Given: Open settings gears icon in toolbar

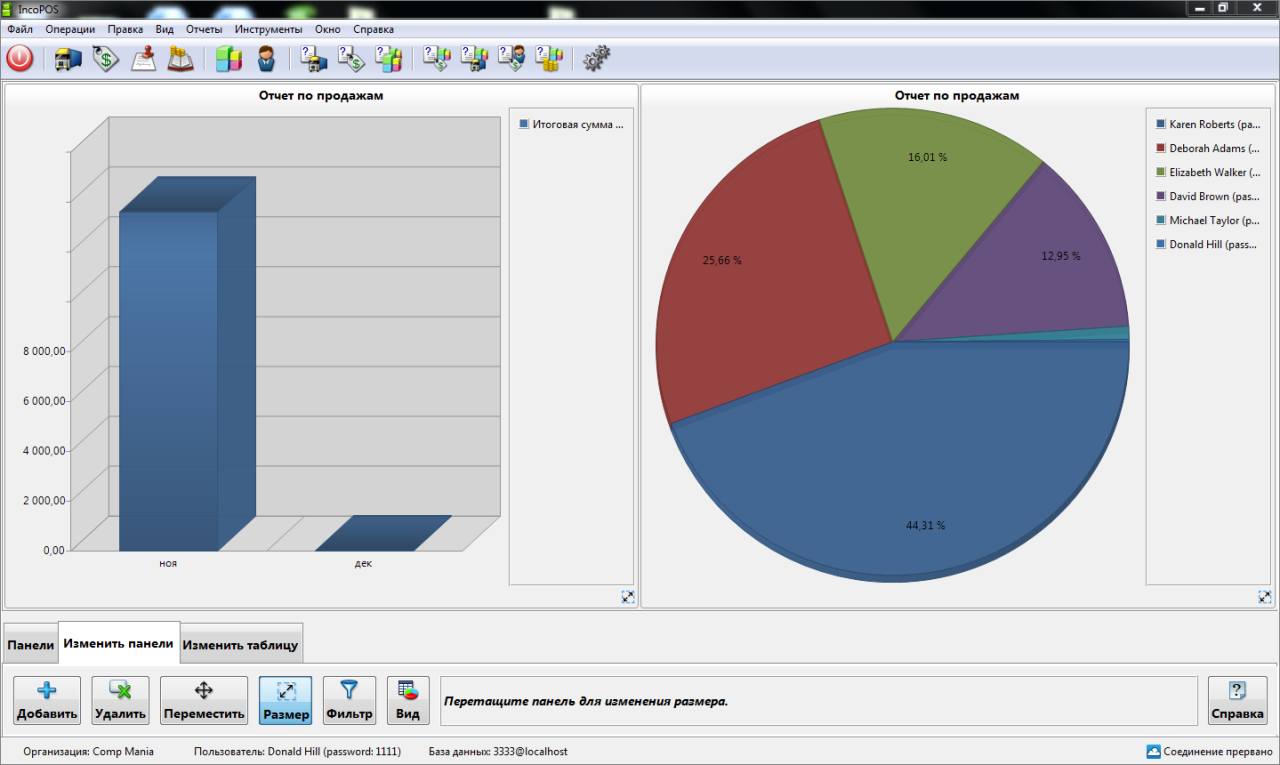Looking at the screenshot, I should (x=596, y=59).
